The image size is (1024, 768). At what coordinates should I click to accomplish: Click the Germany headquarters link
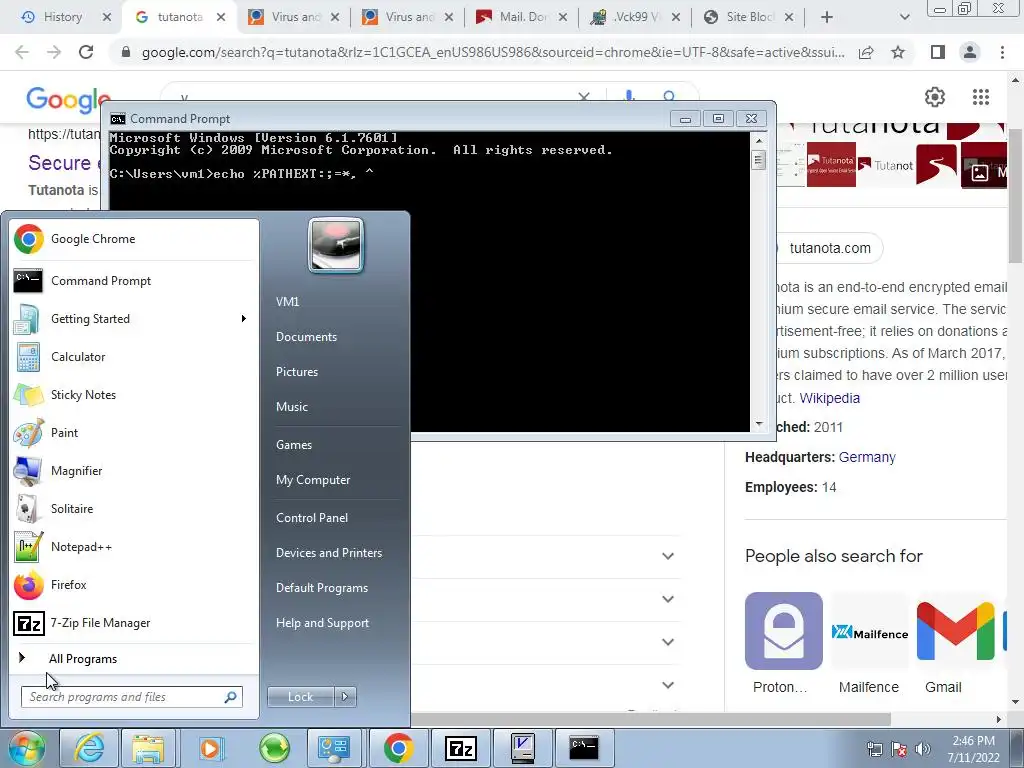click(x=867, y=457)
